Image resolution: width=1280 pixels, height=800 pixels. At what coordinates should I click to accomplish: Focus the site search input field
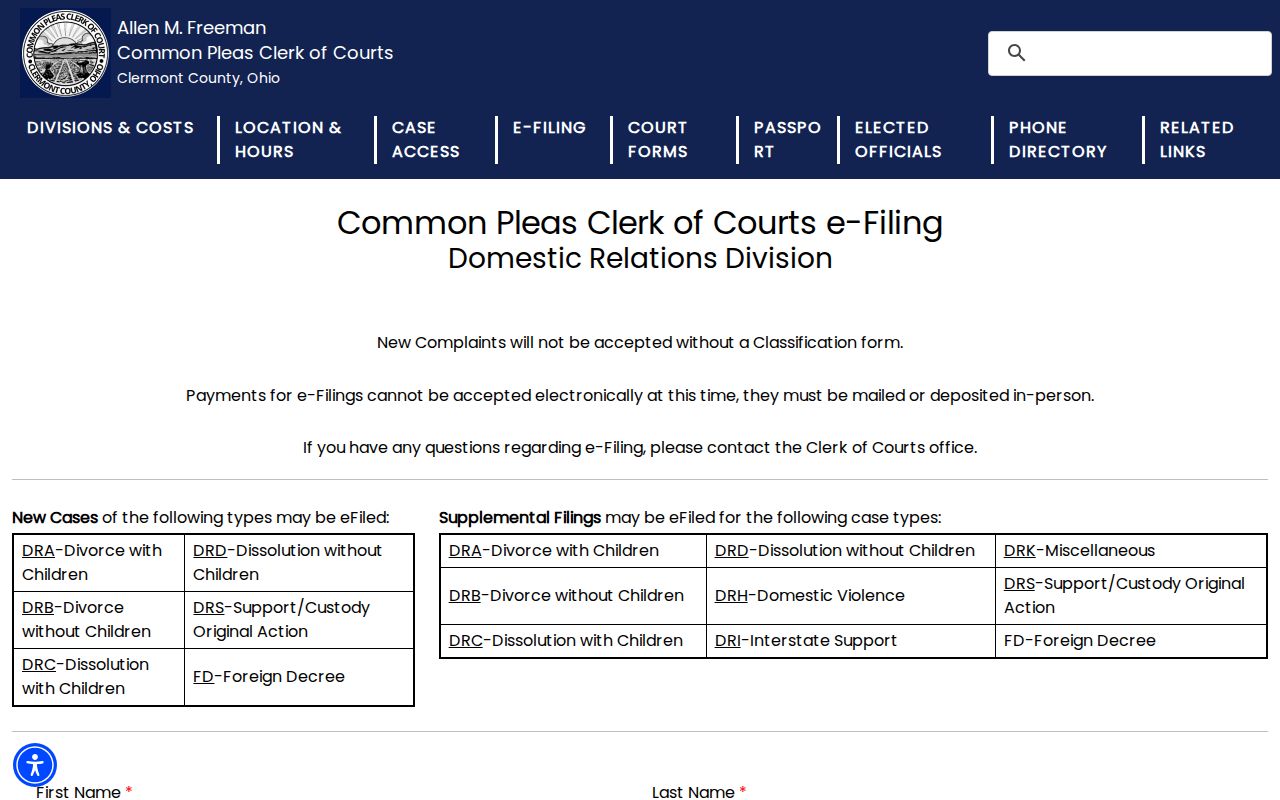point(1130,53)
